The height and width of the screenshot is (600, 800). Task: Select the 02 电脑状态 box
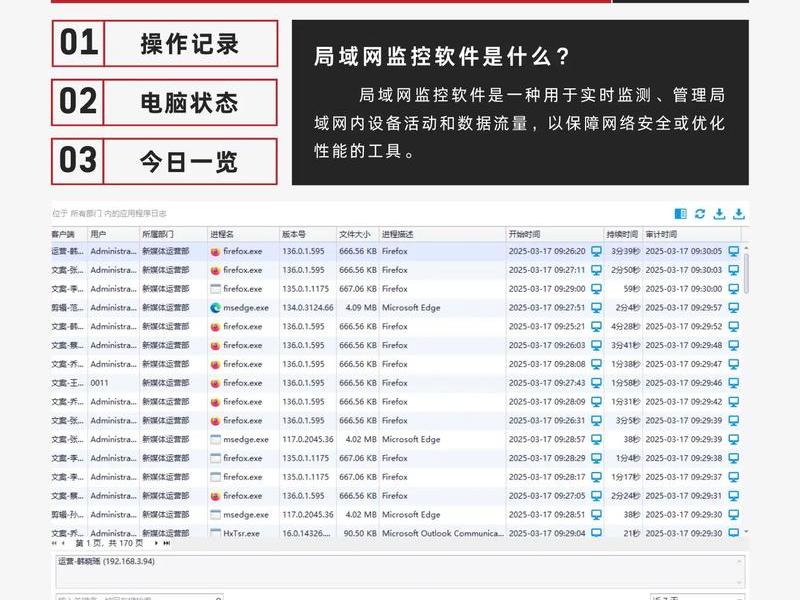164,102
